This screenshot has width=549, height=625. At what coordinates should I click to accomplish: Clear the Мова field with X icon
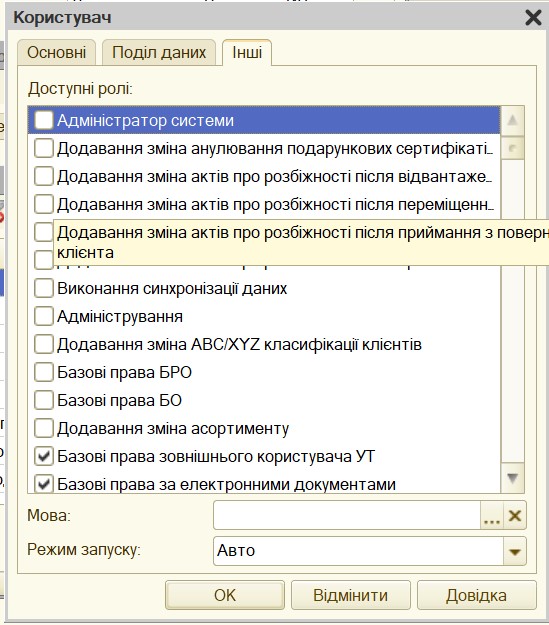click(x=515, y=515)
